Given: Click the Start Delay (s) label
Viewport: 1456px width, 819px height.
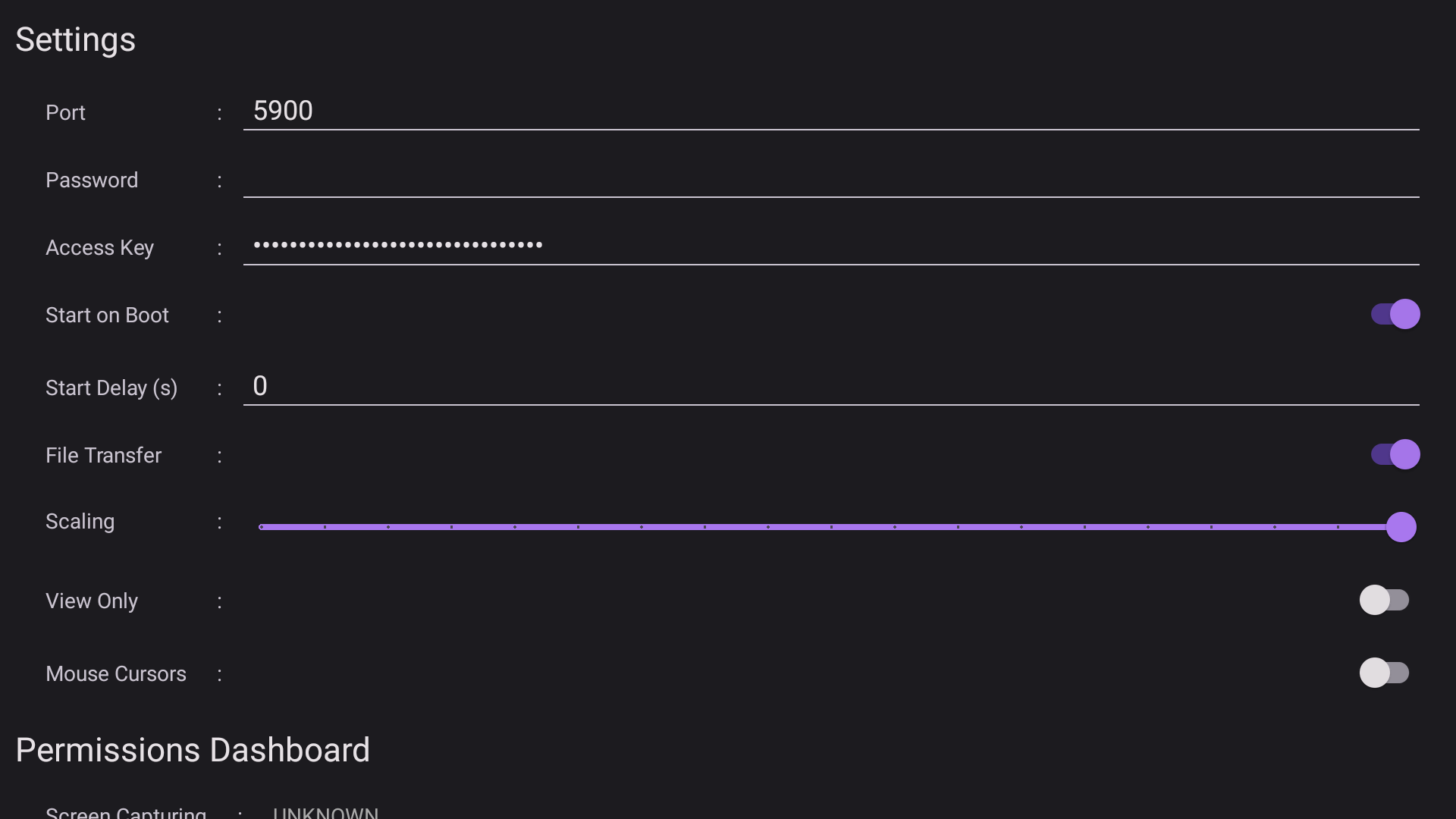Looking at the screenshot, I should pos(111,388).
